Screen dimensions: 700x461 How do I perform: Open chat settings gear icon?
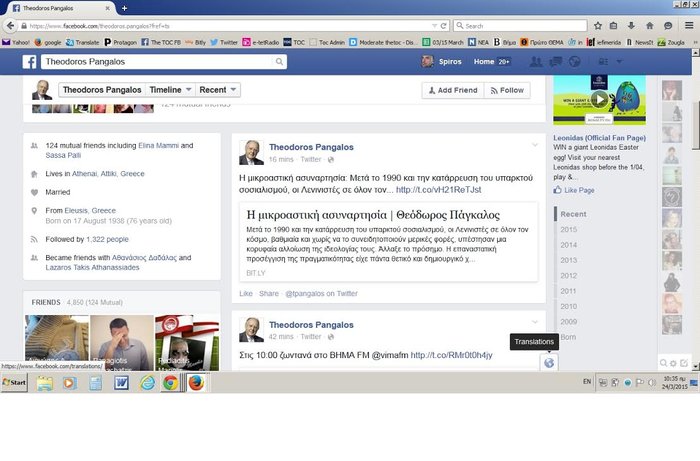point(673,363)
